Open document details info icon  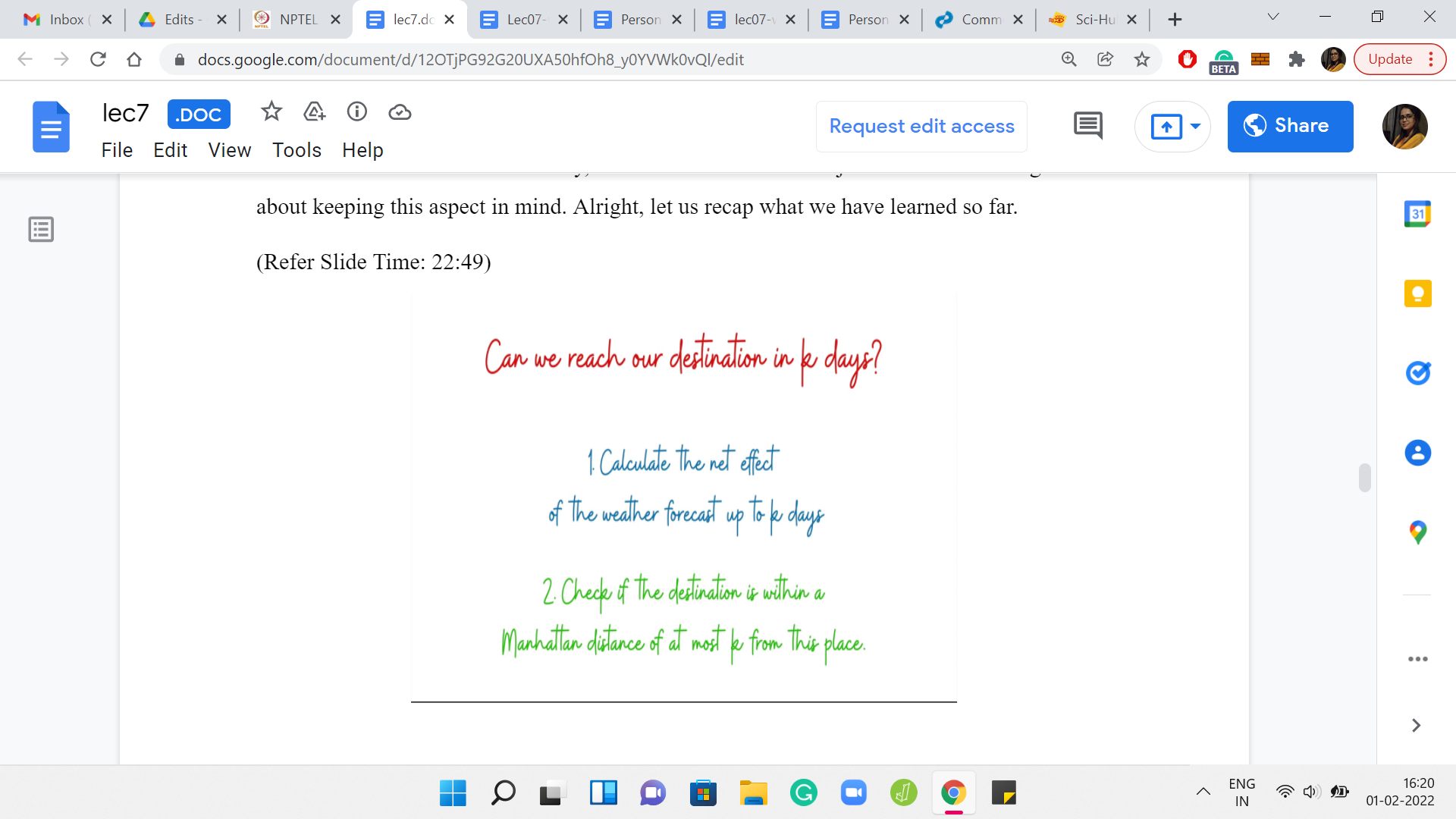356,112
